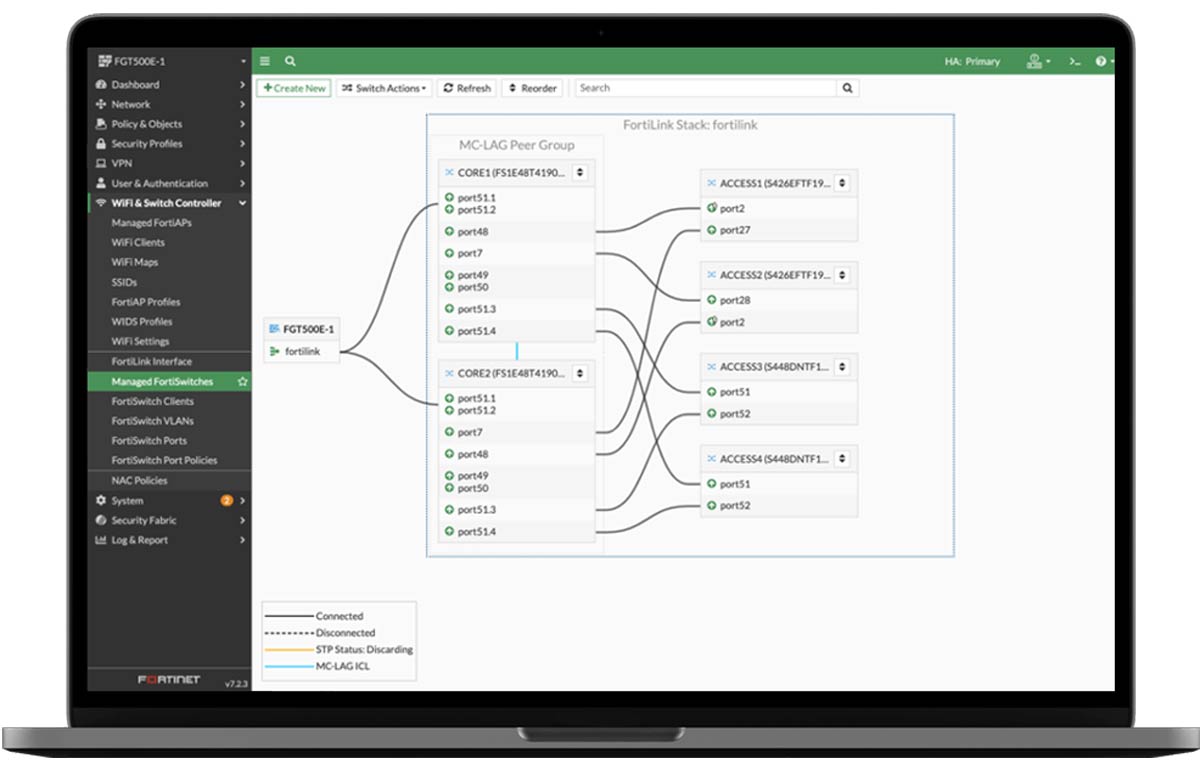Click the Security Profiles icon
The image size is (1200, 775).
coord(101,144)
